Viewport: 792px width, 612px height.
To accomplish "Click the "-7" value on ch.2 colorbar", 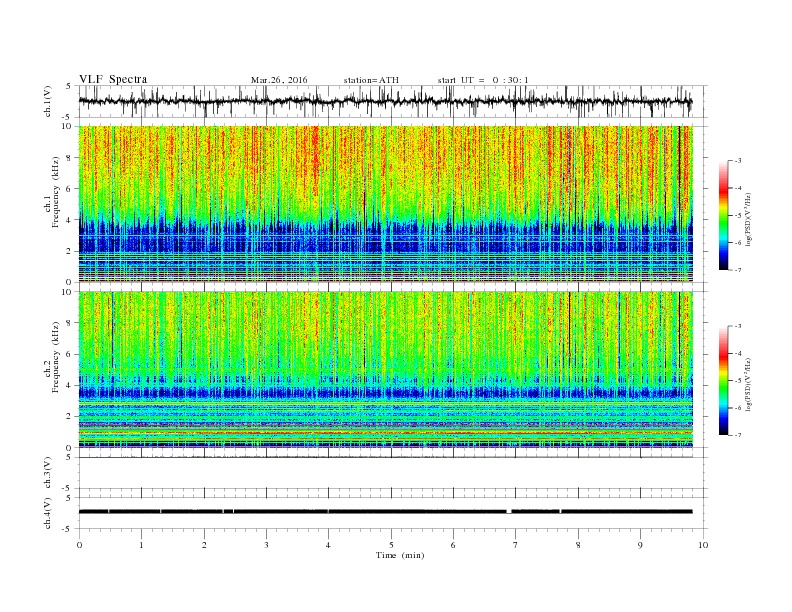I will tap(738, 435).
